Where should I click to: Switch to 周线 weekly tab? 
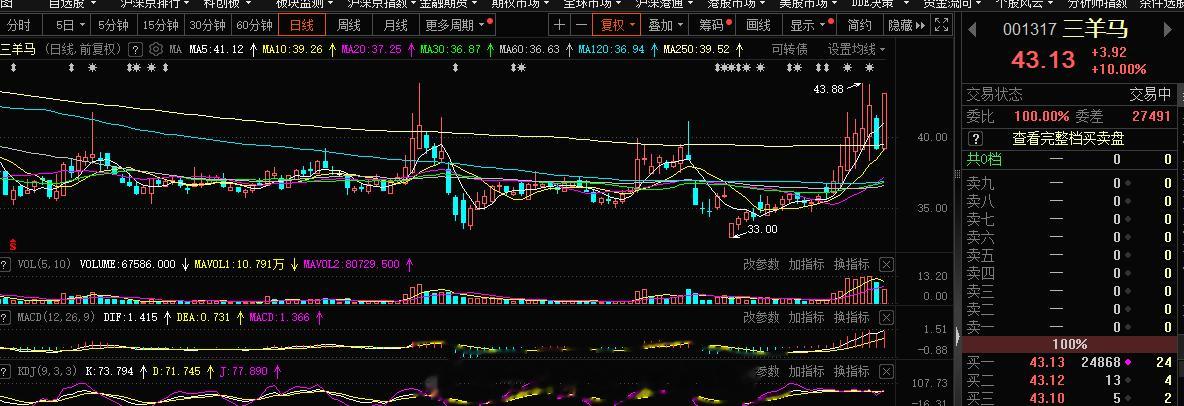click(x=348, y=25)
